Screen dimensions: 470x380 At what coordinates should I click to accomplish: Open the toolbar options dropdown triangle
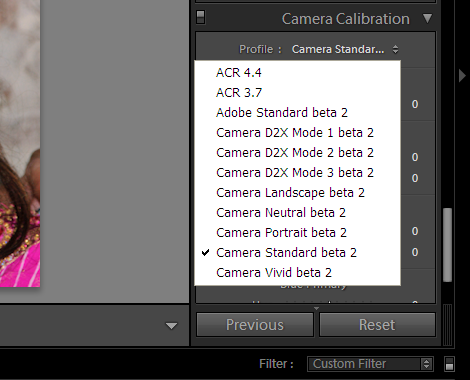(172, 326)
